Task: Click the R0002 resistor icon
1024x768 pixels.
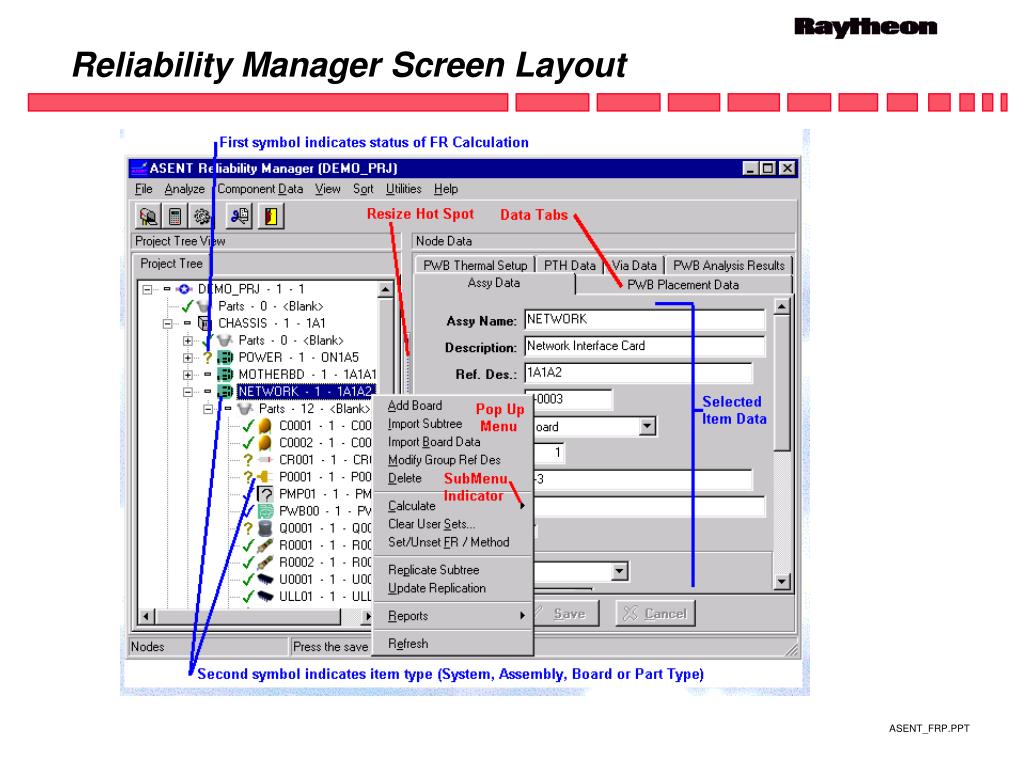Action: coord(265,562)
